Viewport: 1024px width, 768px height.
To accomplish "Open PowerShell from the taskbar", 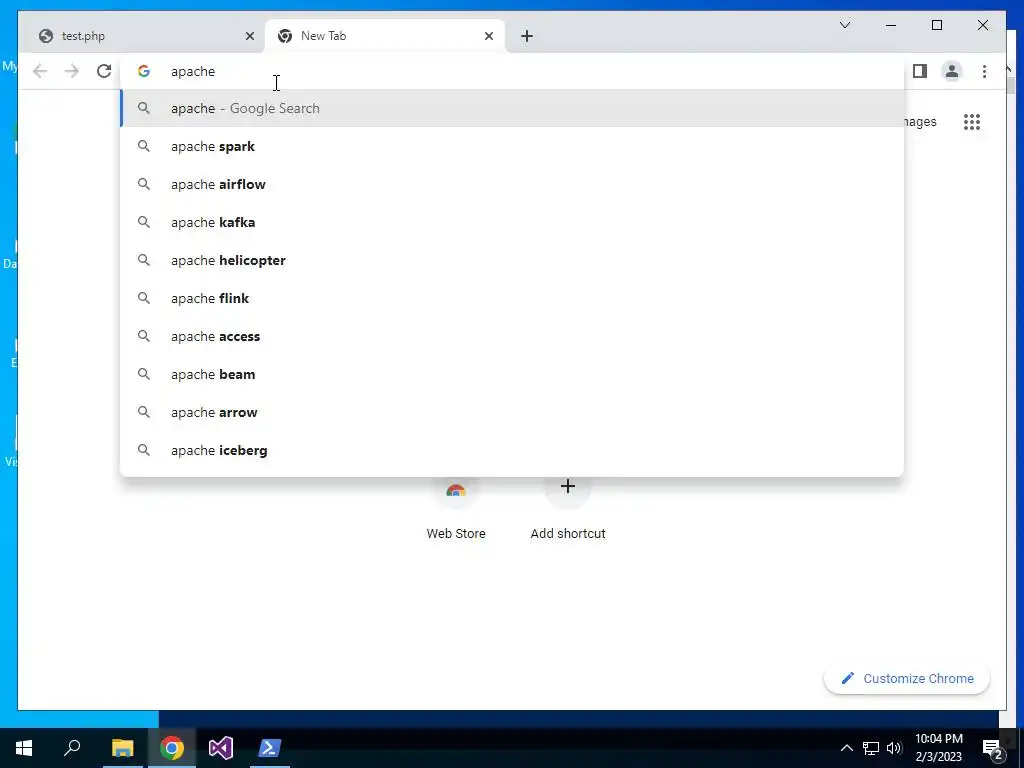I will tap(270, 748).
